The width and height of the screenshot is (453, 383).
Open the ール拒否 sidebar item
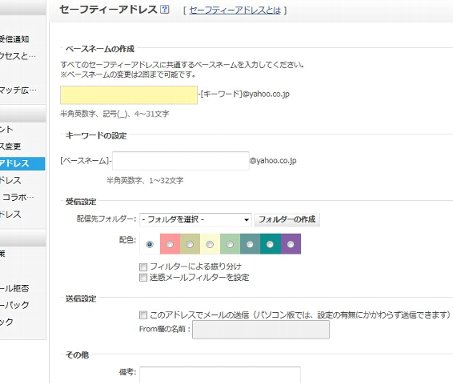[14, 288]
